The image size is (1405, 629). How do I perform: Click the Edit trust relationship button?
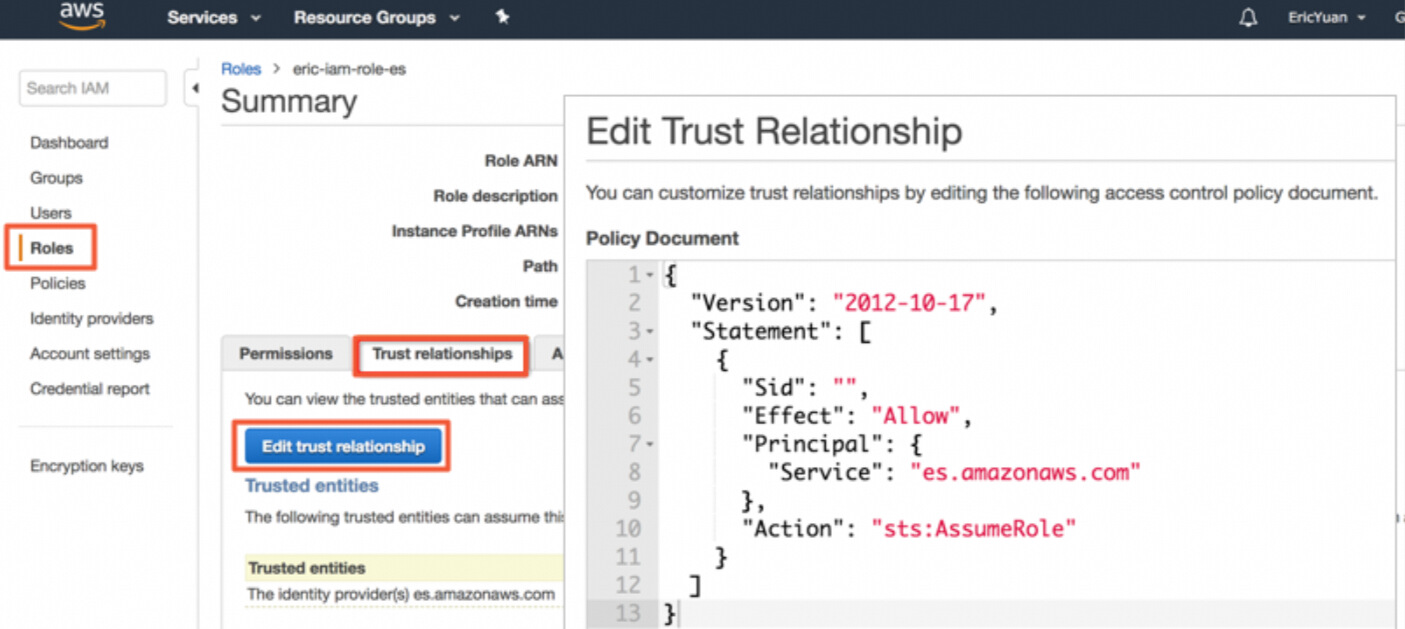tap(343, 446)
